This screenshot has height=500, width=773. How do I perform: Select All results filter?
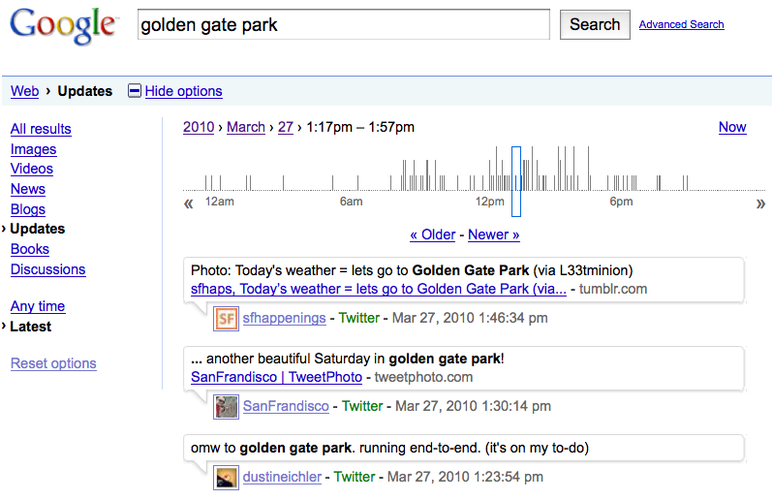[x=41, y=129]
